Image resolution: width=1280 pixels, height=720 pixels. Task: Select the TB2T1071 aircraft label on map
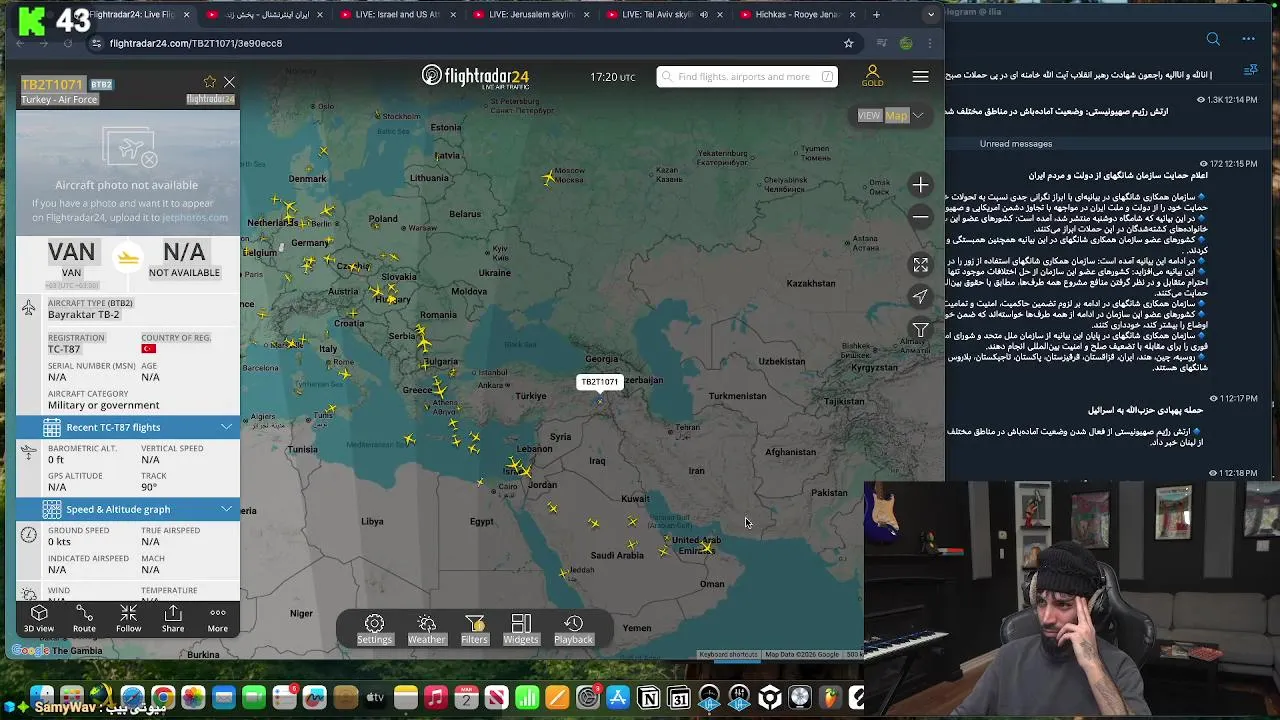pos(600,382)
